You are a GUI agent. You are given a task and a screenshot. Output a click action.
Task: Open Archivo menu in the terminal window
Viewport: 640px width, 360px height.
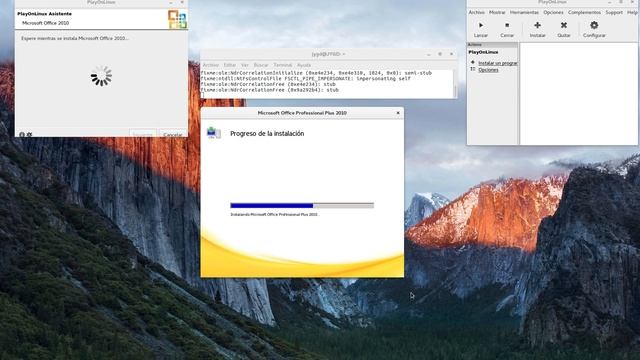tap(211, 65)
